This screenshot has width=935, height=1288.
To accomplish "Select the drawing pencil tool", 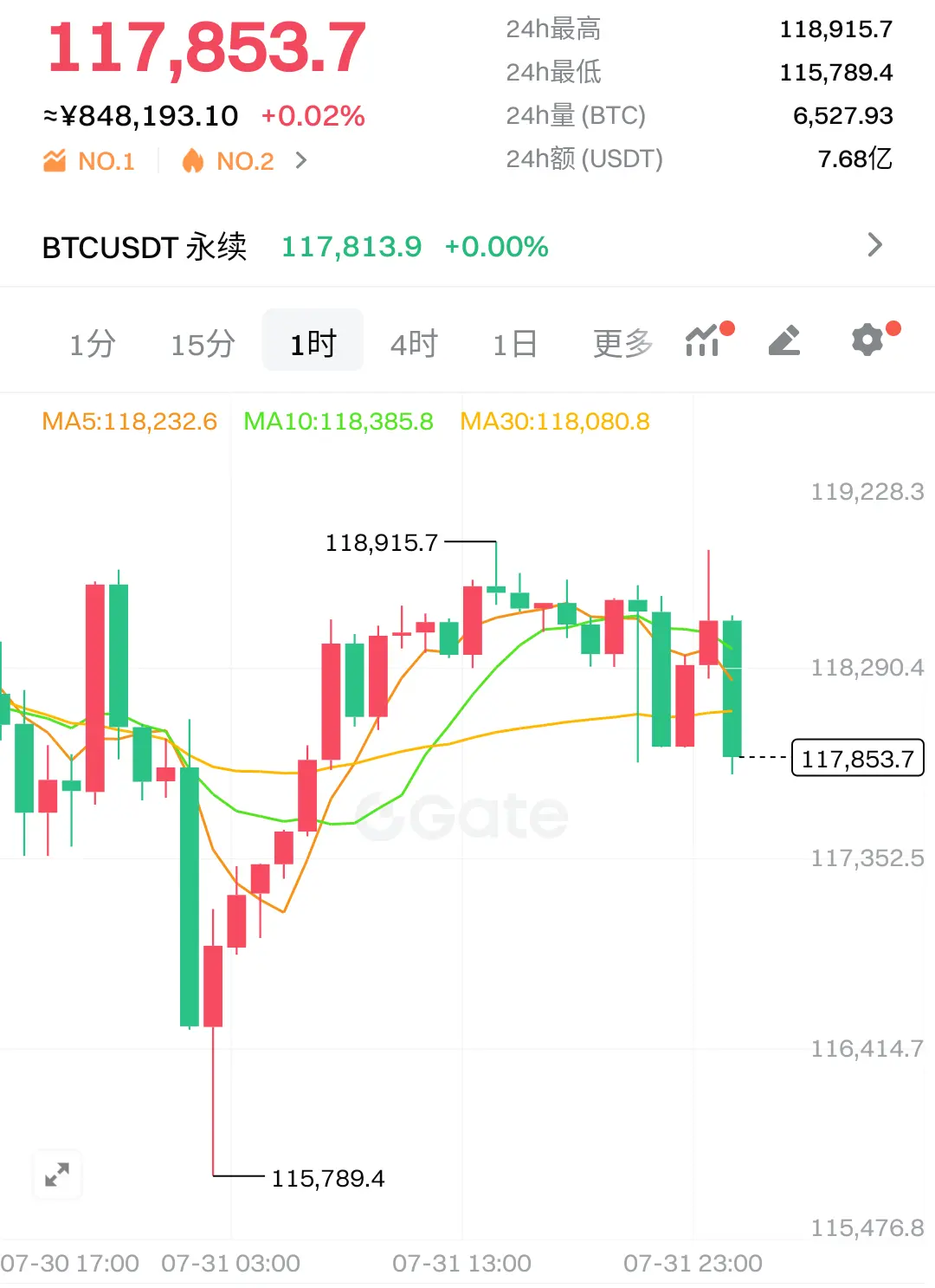I will click(x=784, y=341).
